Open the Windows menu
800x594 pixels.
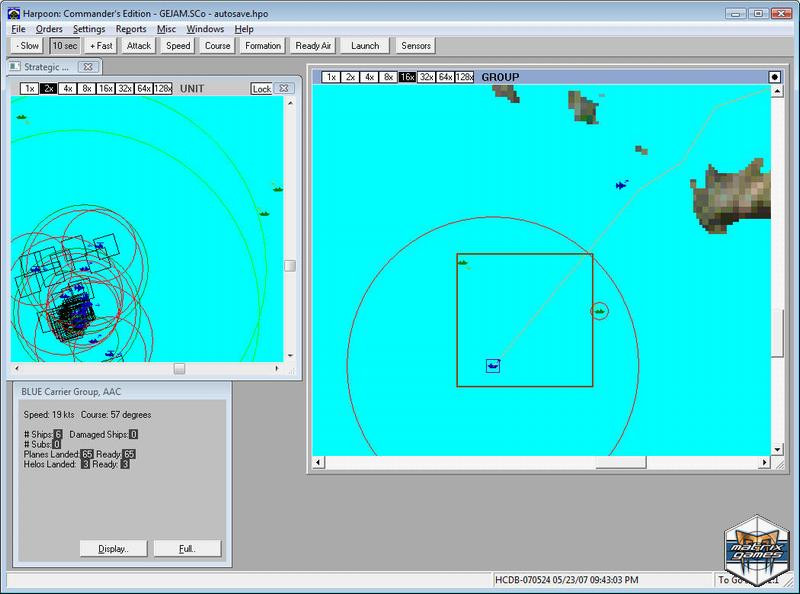(205, 29)
